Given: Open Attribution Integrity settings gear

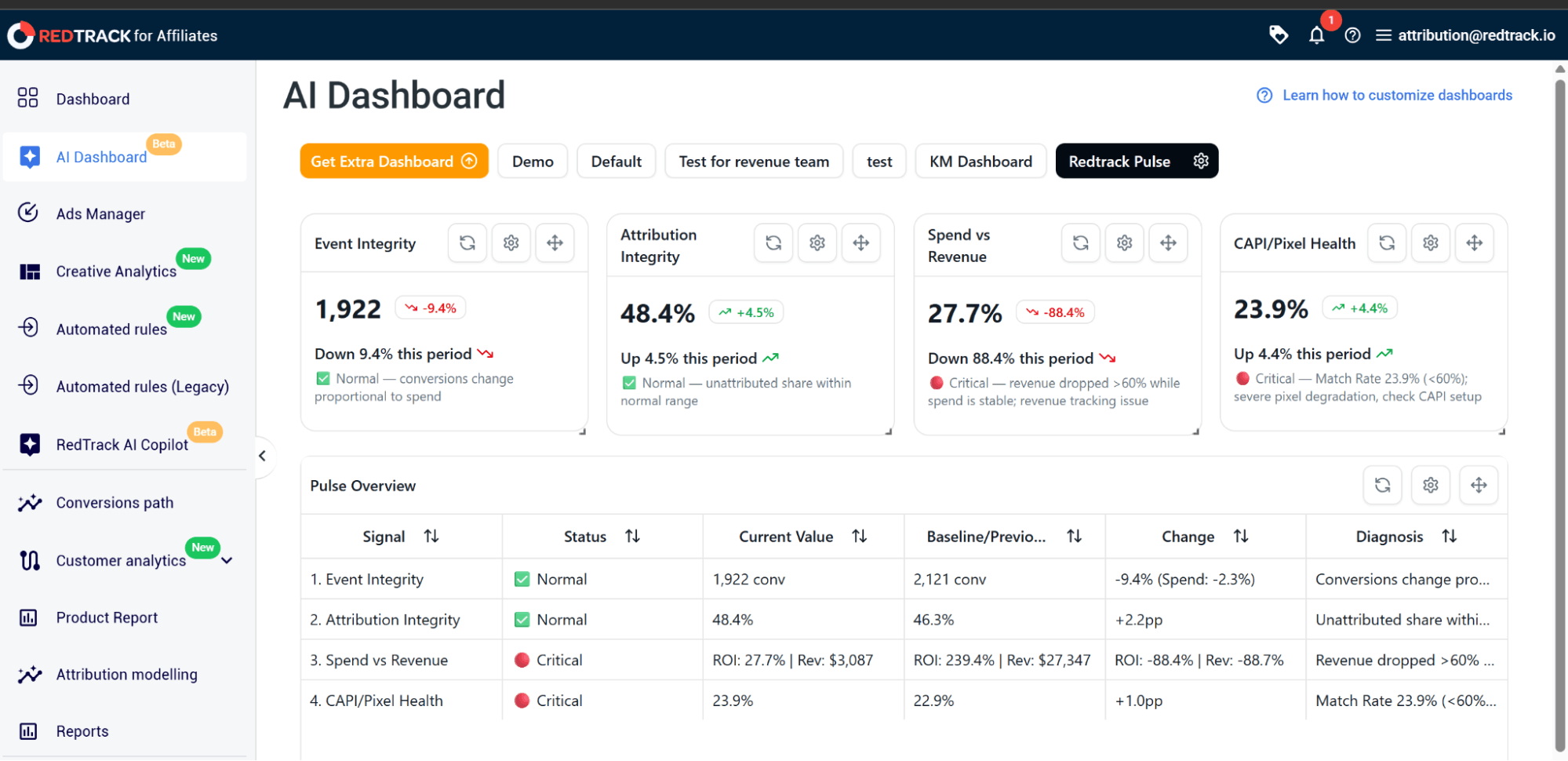Looking at the screenshot, I should (x=817, y=243).
